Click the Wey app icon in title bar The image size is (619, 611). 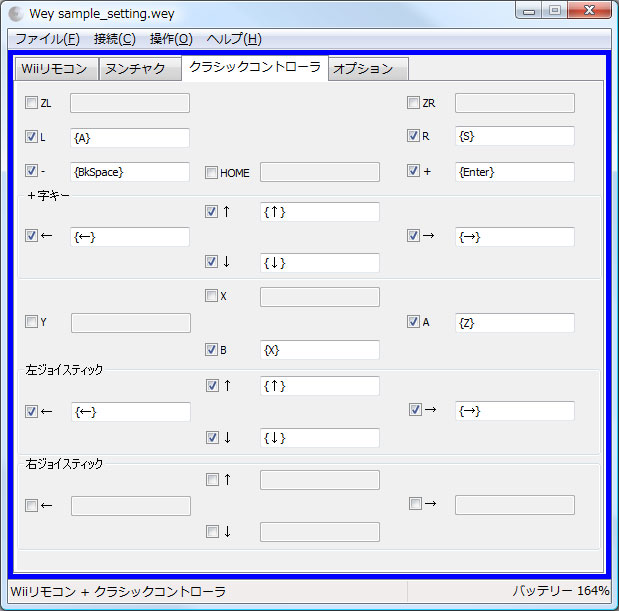[x=16, y=14]
